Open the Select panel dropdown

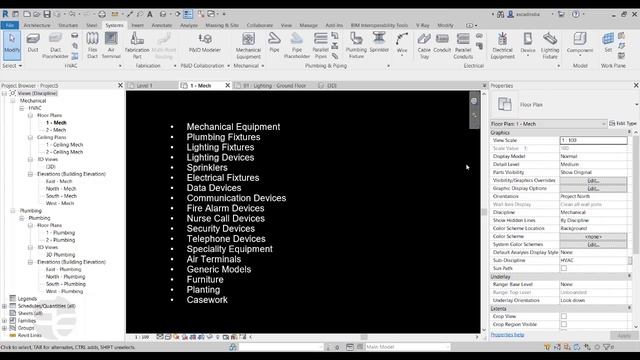click(12, 66)
